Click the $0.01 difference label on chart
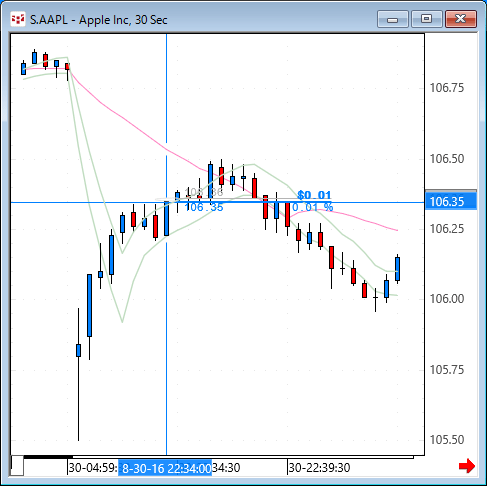487x486 pixels. pos(314,195)
